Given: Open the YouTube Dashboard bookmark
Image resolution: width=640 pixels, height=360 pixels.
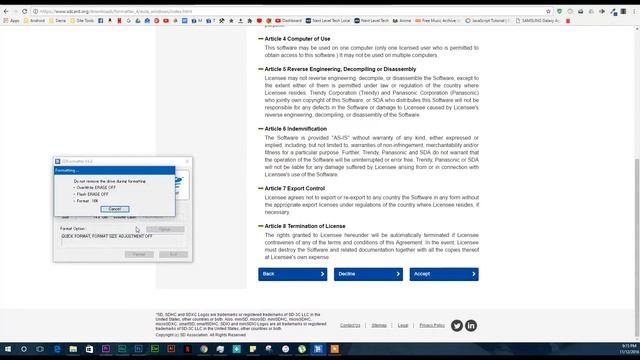Looking at the screenshot, I should pos(289,20).
